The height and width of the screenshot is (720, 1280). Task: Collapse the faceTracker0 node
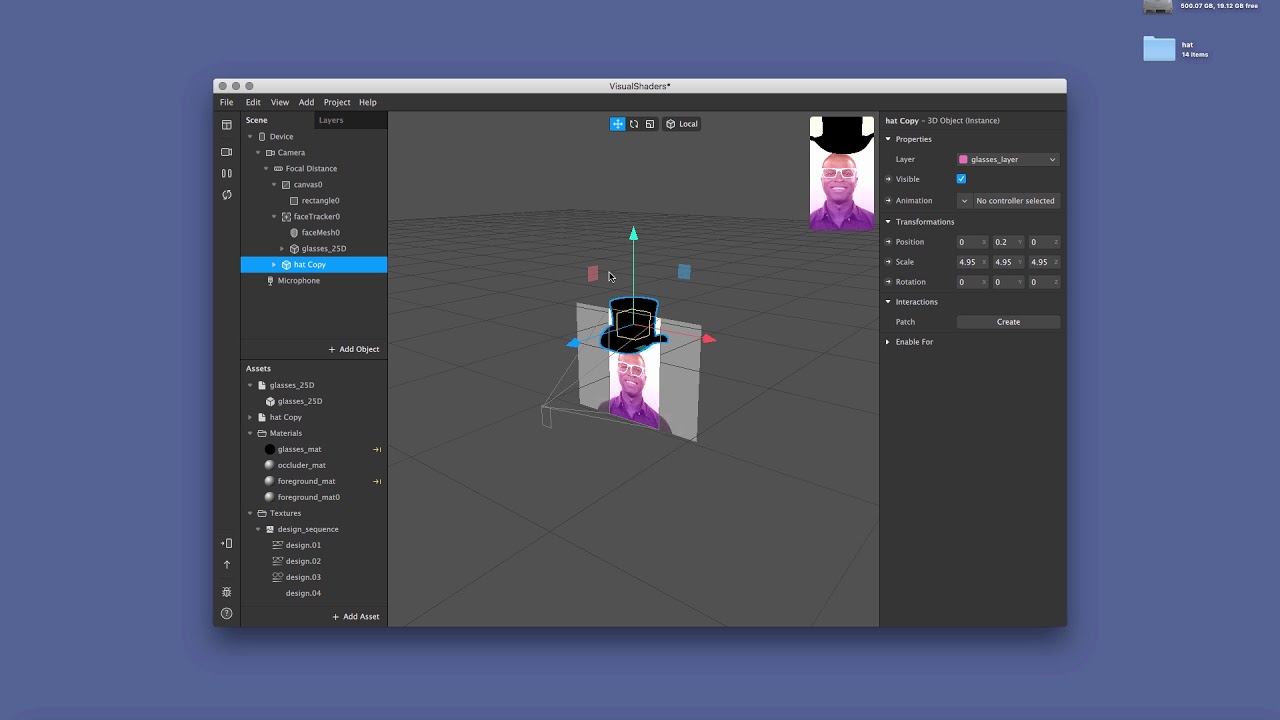[x=274, y=217]
